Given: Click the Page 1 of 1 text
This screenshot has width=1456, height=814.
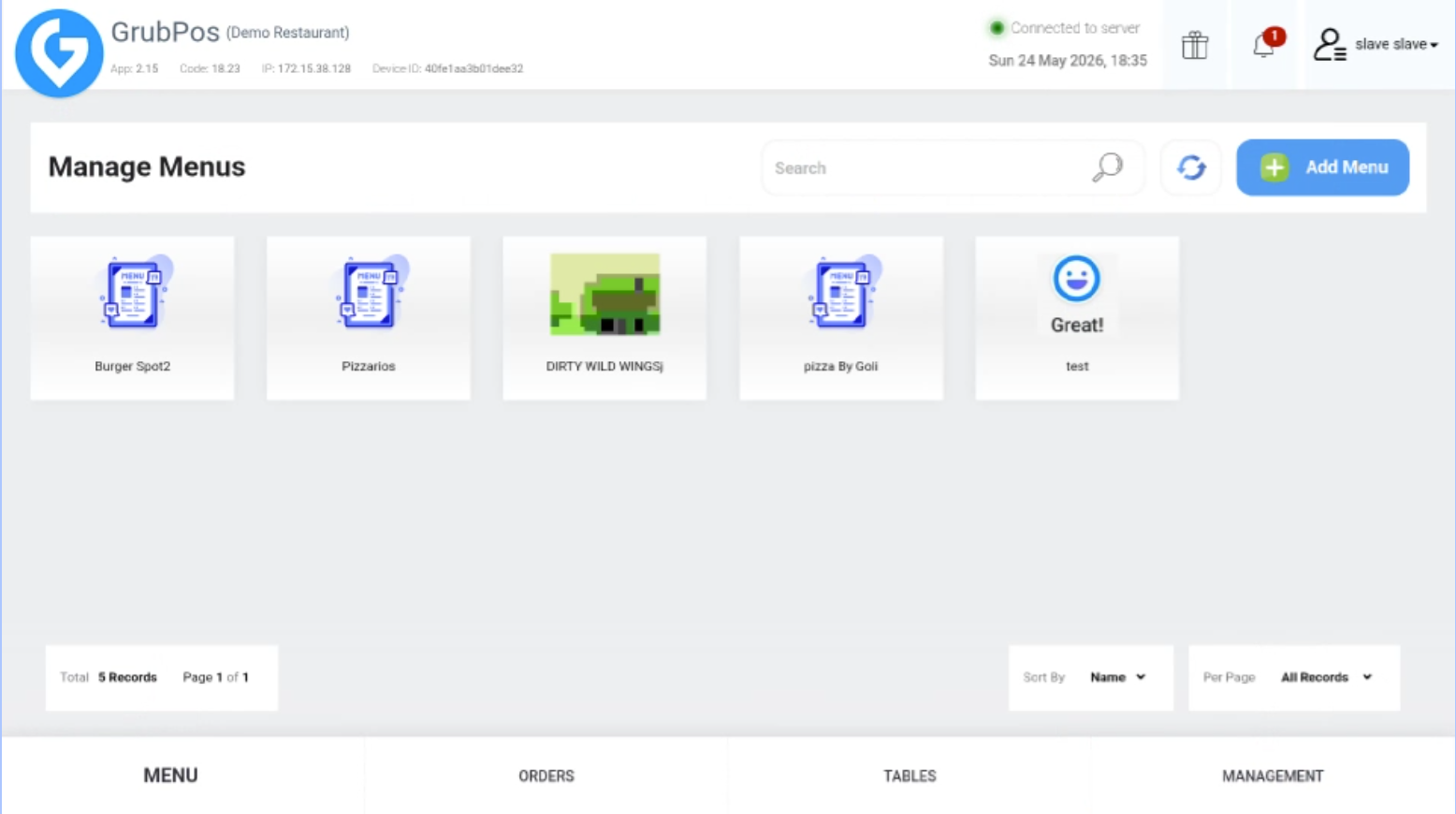Looking at the screenshot, I should coord(215,677).
